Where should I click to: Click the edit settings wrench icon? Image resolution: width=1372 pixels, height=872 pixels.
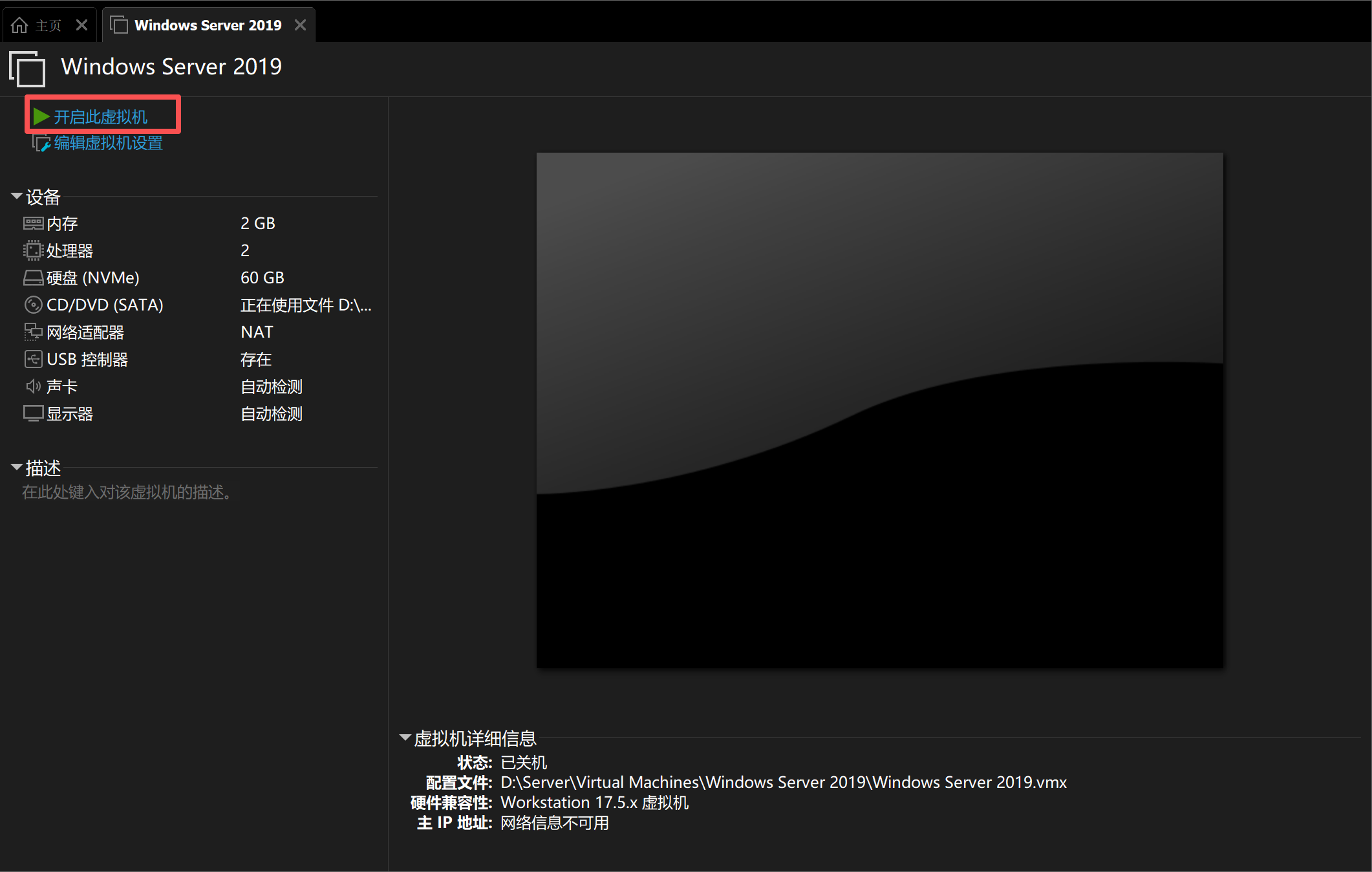click(x=41, y=144)
